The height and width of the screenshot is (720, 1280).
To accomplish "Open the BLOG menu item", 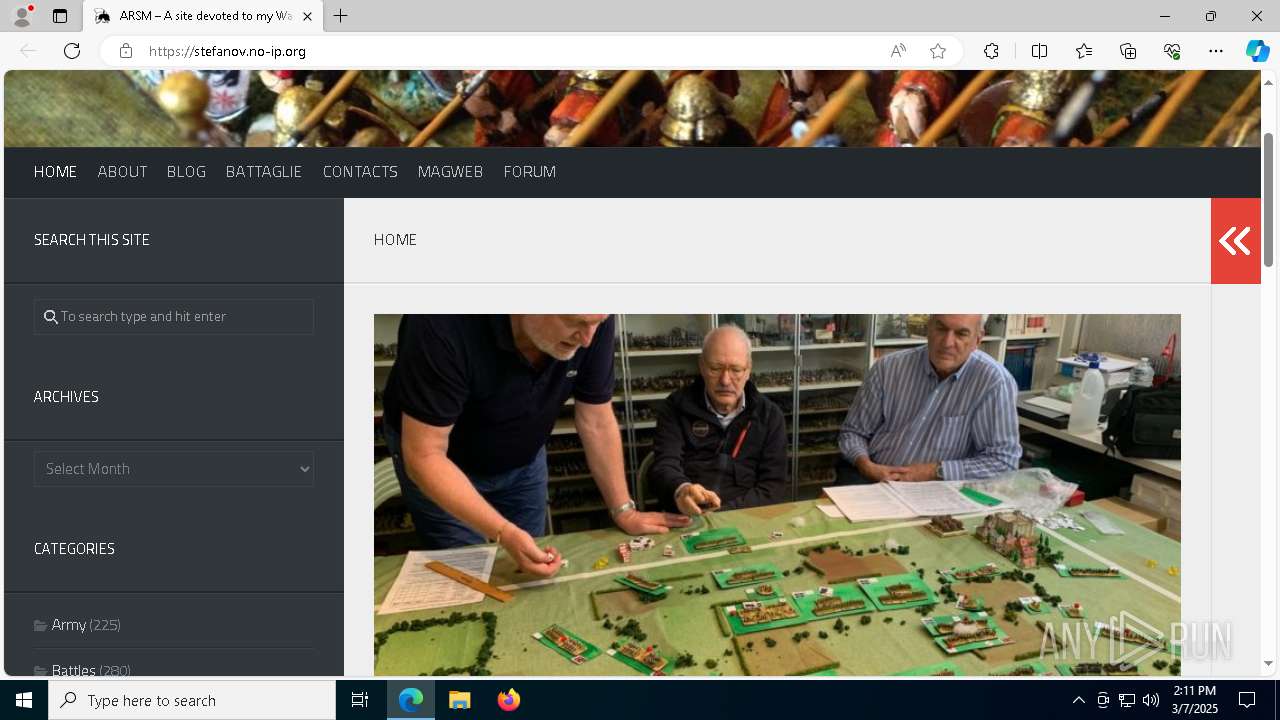I will pos(186,172).
